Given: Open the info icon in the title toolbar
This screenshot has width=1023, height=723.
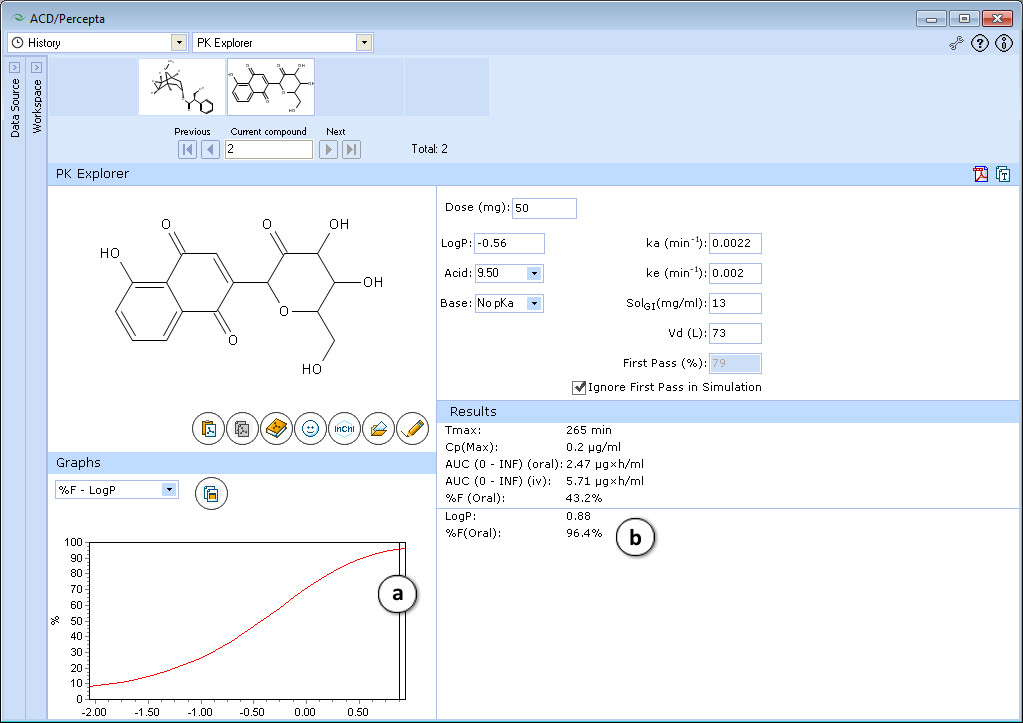Looking at the screenshot, I should point(1003,44).
